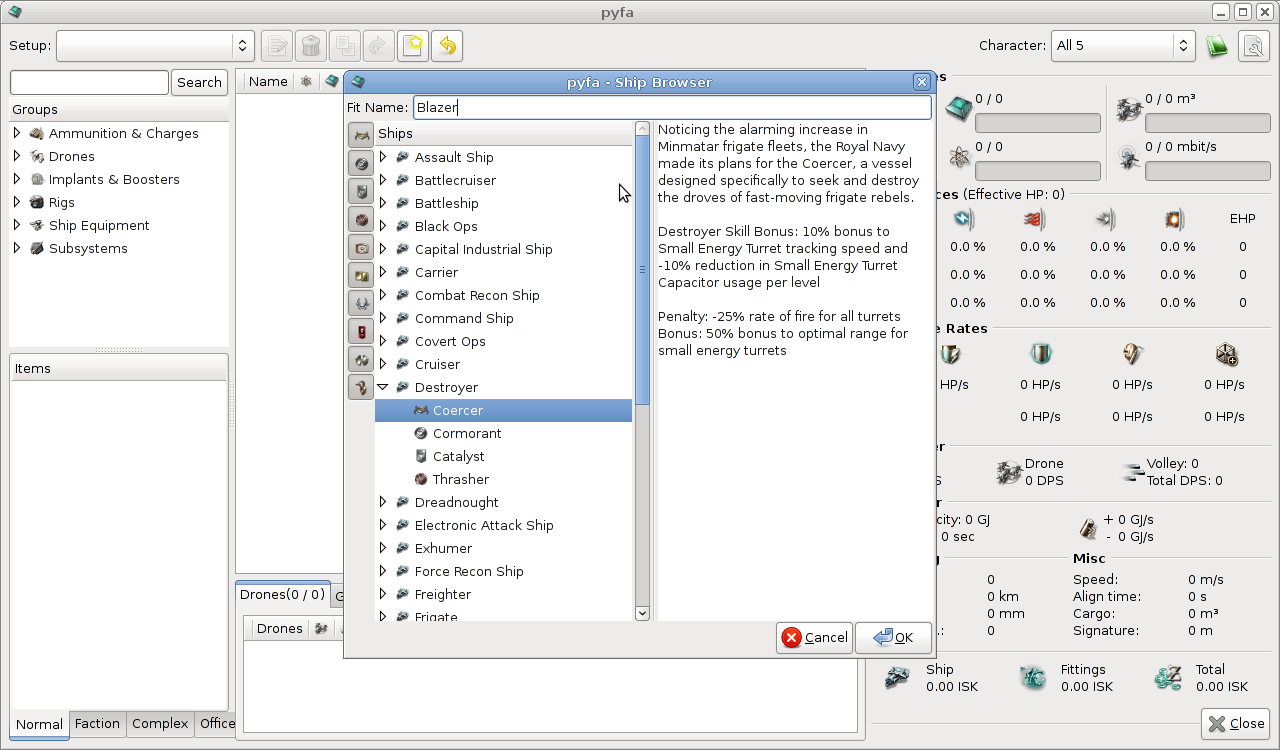Click the Total price icon
1280x750 pixels.
coord(1168,678)
